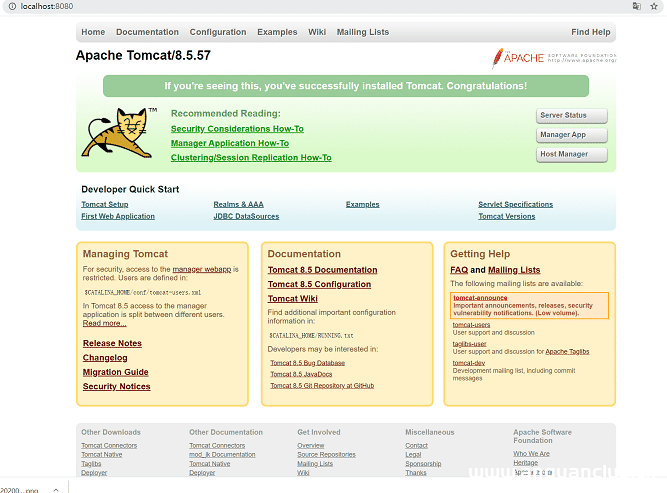The width and height of the screenshot is (667, 493).
Task: Open the Changelog link
Action: [x=105, y=358]
